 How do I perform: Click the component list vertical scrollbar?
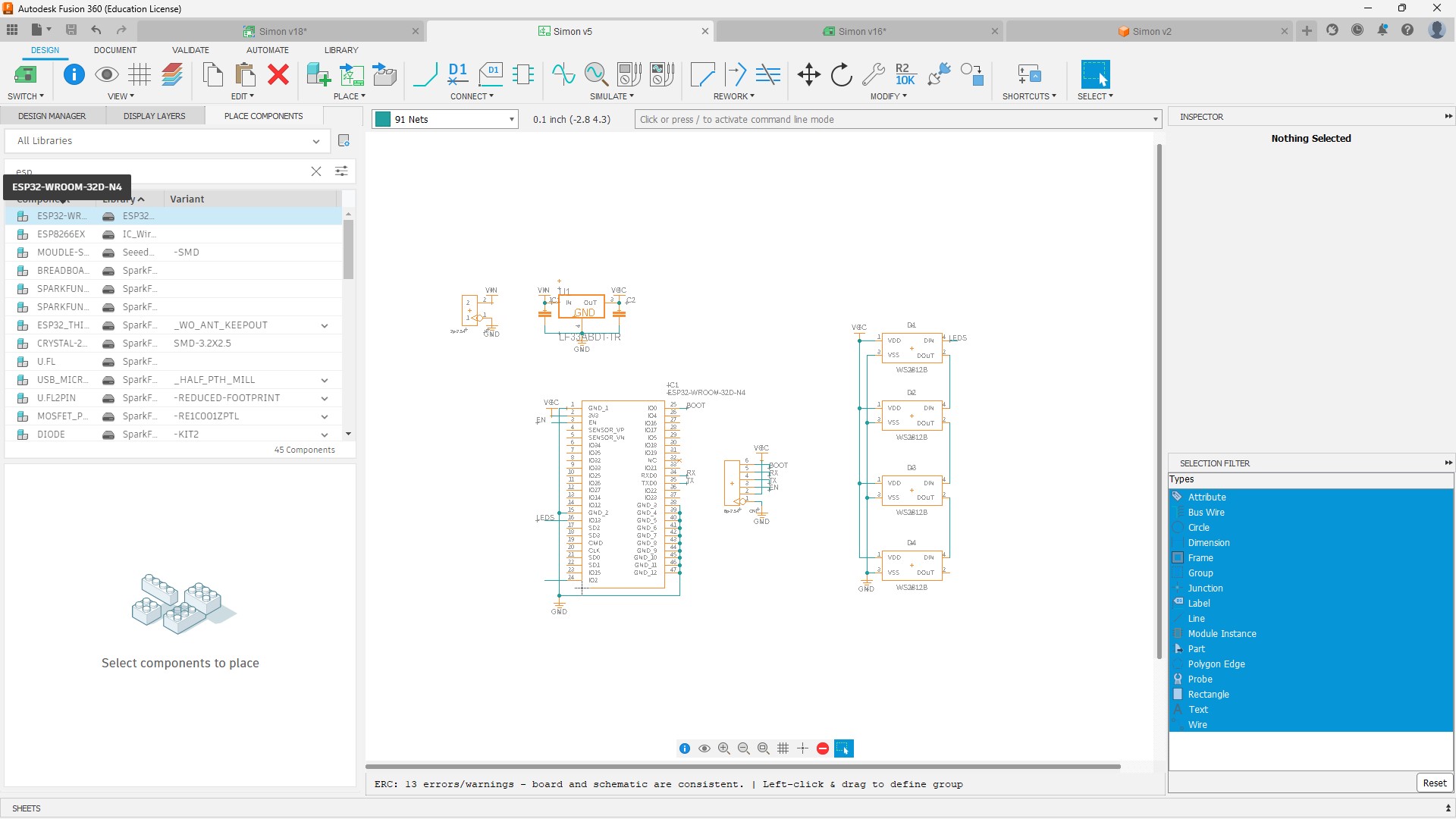click(x=348, y=250)
